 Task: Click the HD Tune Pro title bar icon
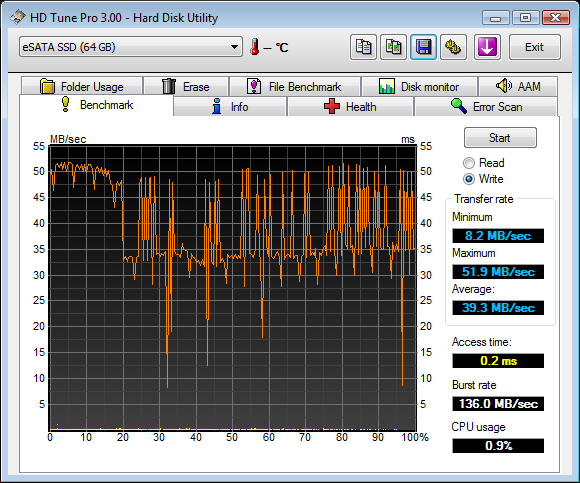[x=17, y=17]
